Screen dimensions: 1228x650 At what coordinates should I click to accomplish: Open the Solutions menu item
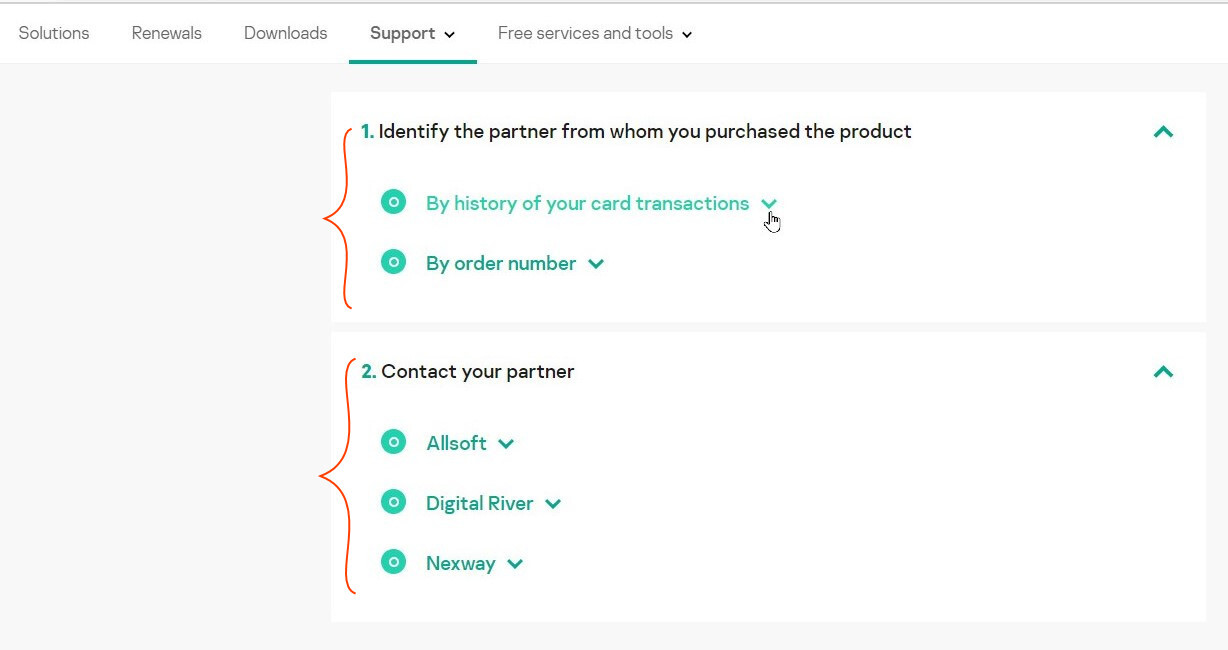click(x=54, y=33)
